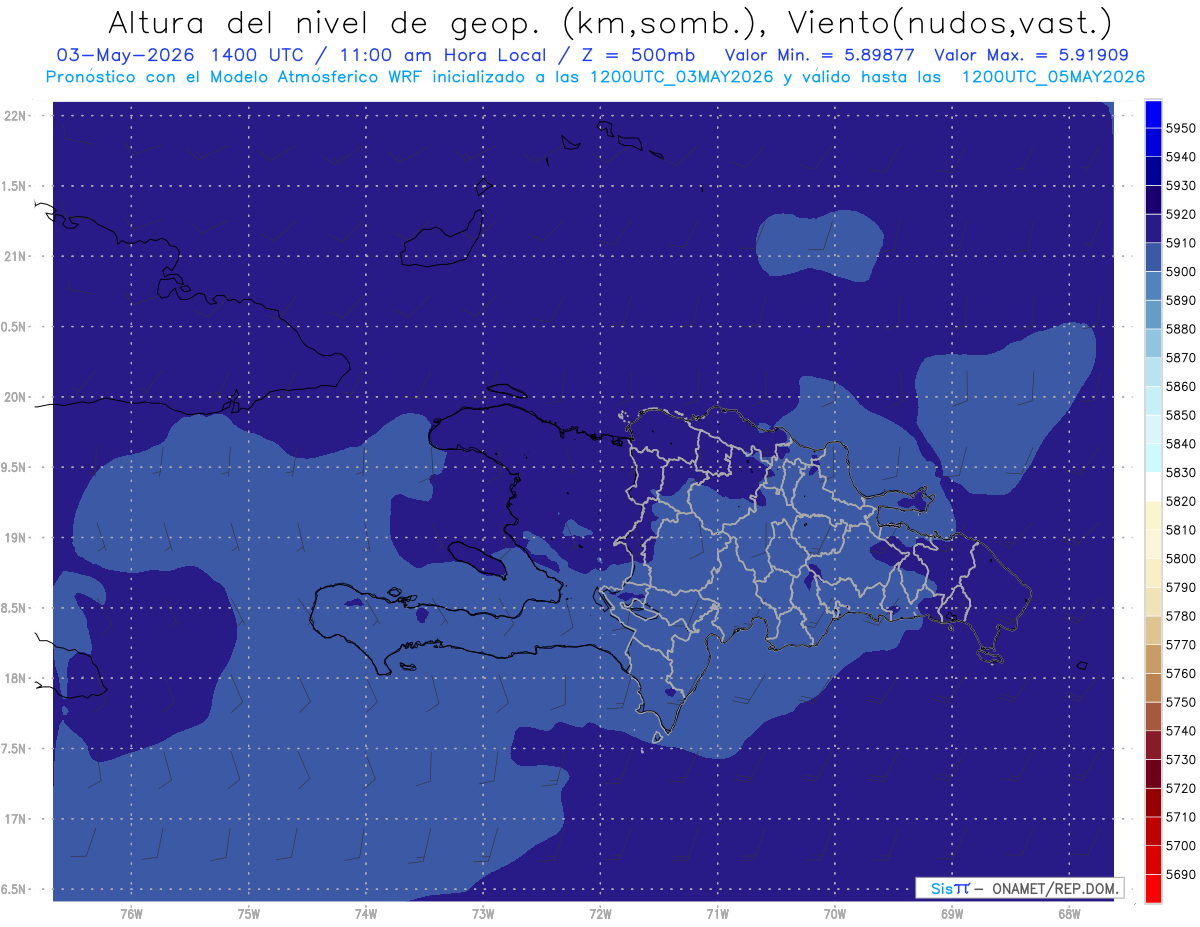1200x927 pixels.
Task: Click the 72W longitude axis label
Action: pyautogui.click(x=600, y=913)
